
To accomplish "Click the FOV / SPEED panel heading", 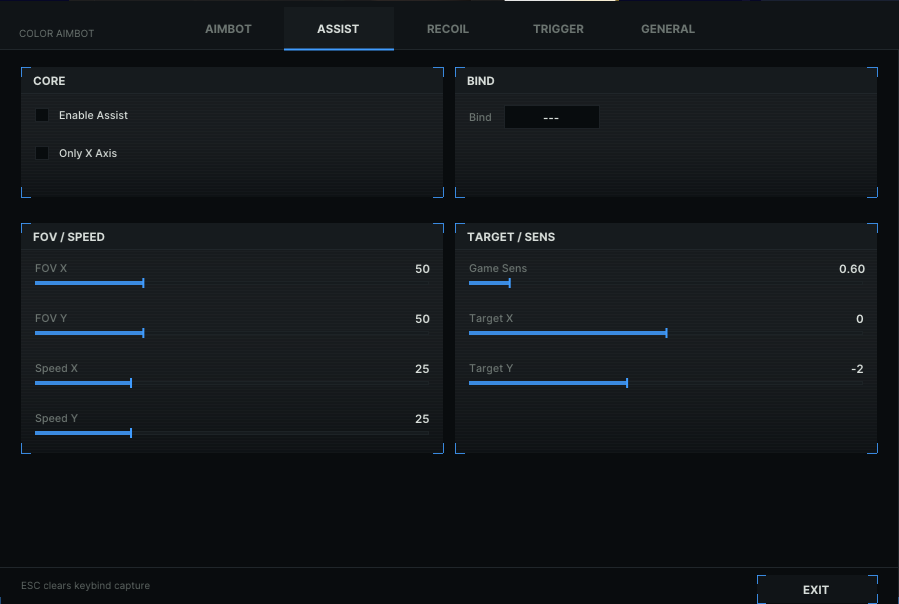I will coord(69,237).
